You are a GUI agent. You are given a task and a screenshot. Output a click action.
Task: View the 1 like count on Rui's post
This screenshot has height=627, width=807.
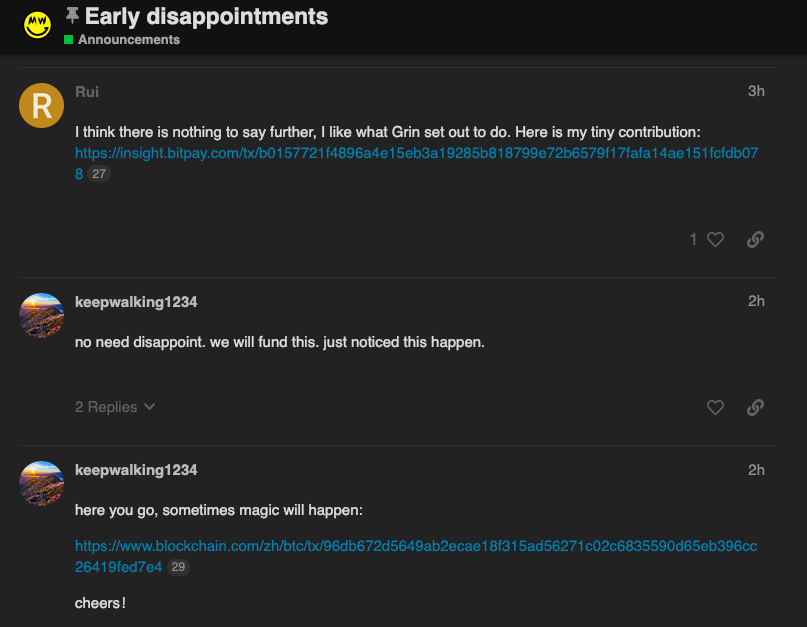[x=693, y=239]
